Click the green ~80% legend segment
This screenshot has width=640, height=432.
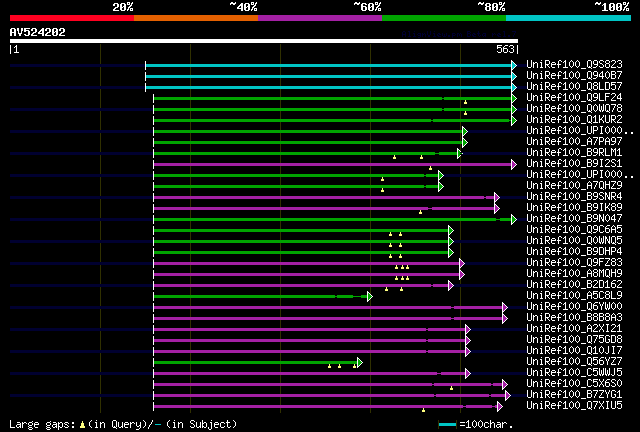point(444,18)
